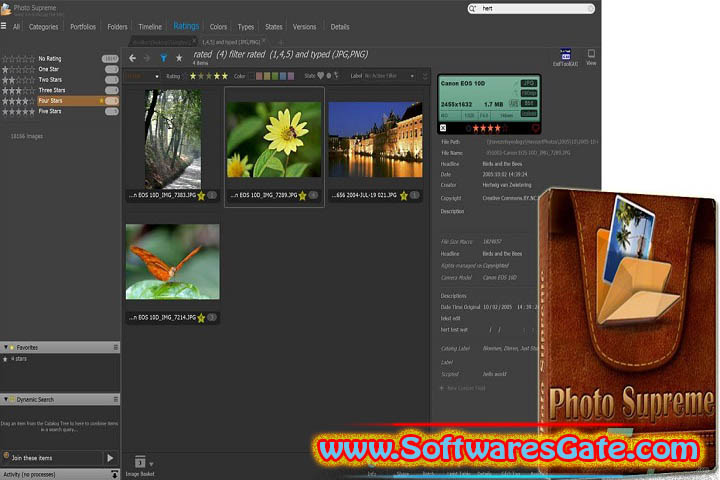Switch to the Details tab
Viewport: 720px width, 480px height.
tap(340, 27)
